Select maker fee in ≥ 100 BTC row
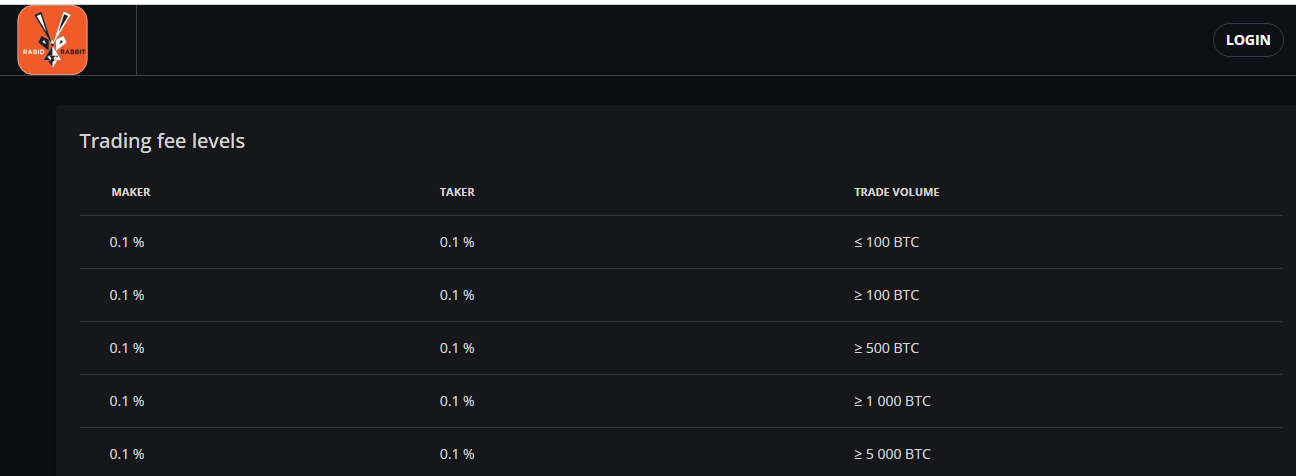The image size is (1296, 476). [x=127, y=295]
